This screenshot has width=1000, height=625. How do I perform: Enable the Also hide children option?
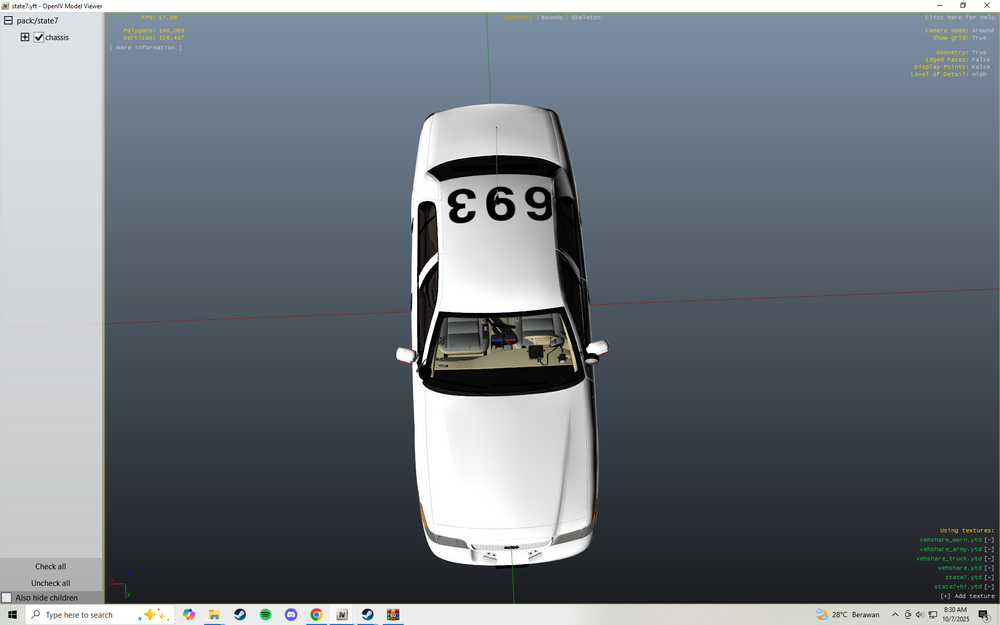point(6,597)
